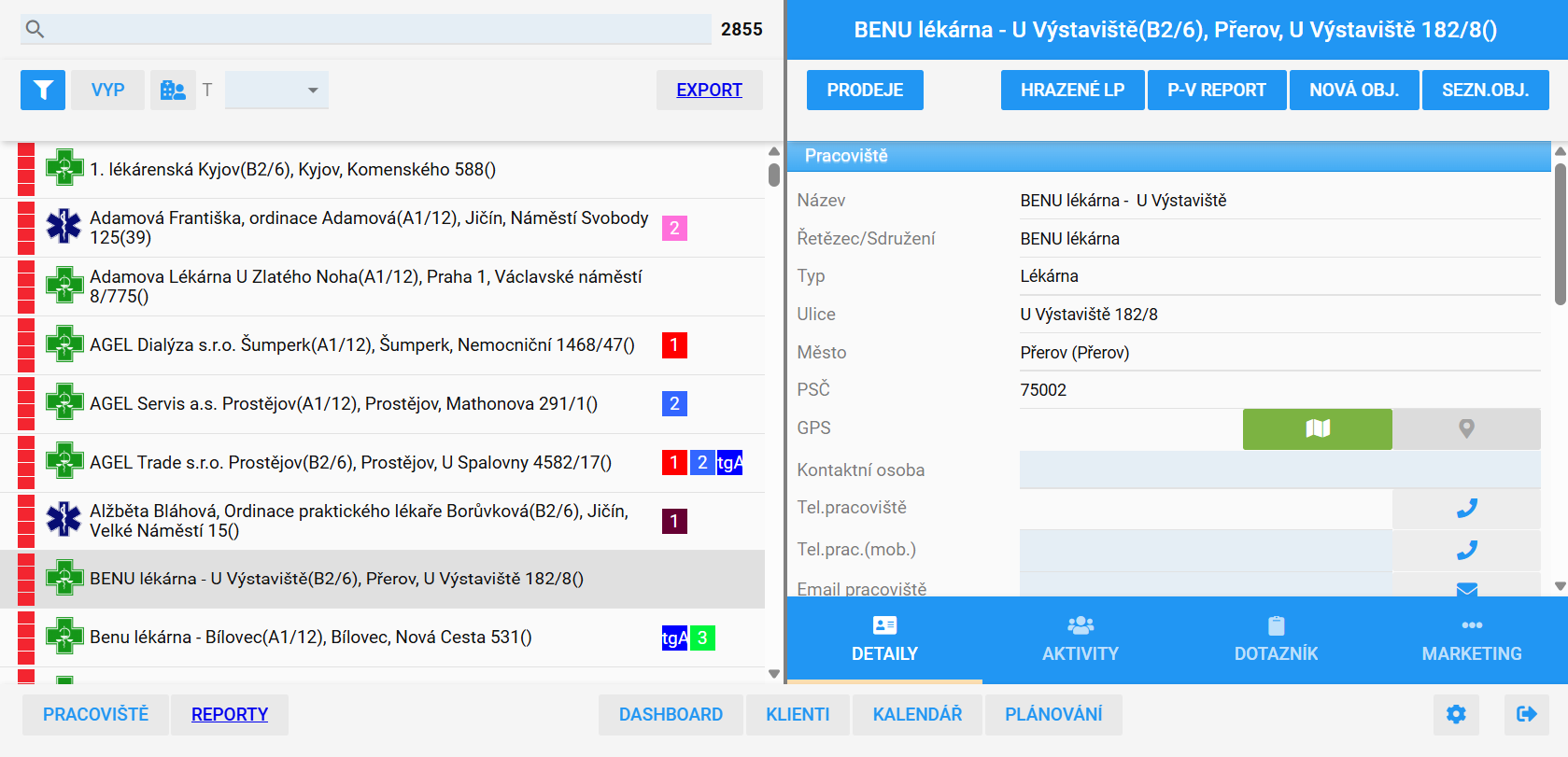1568x757 pixels.
Task: Open the green GPS map button
Action: [x=1317, y=428]
